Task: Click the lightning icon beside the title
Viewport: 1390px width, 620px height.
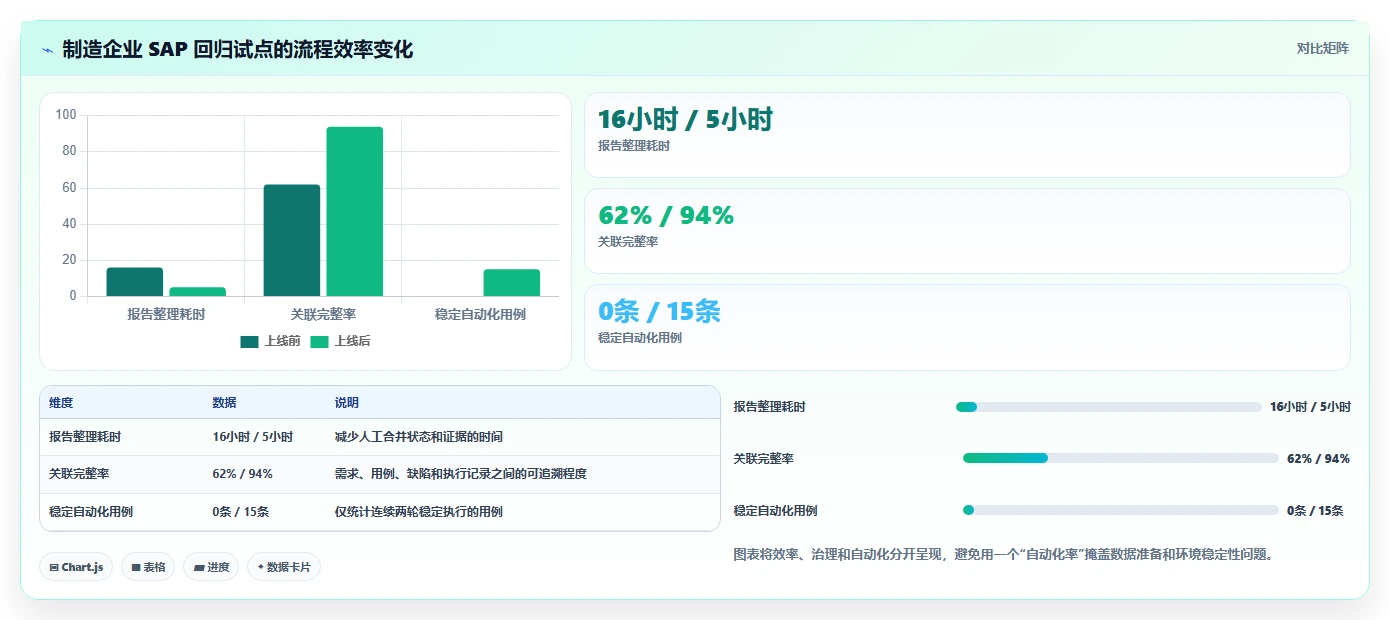Action: point(47,50)
